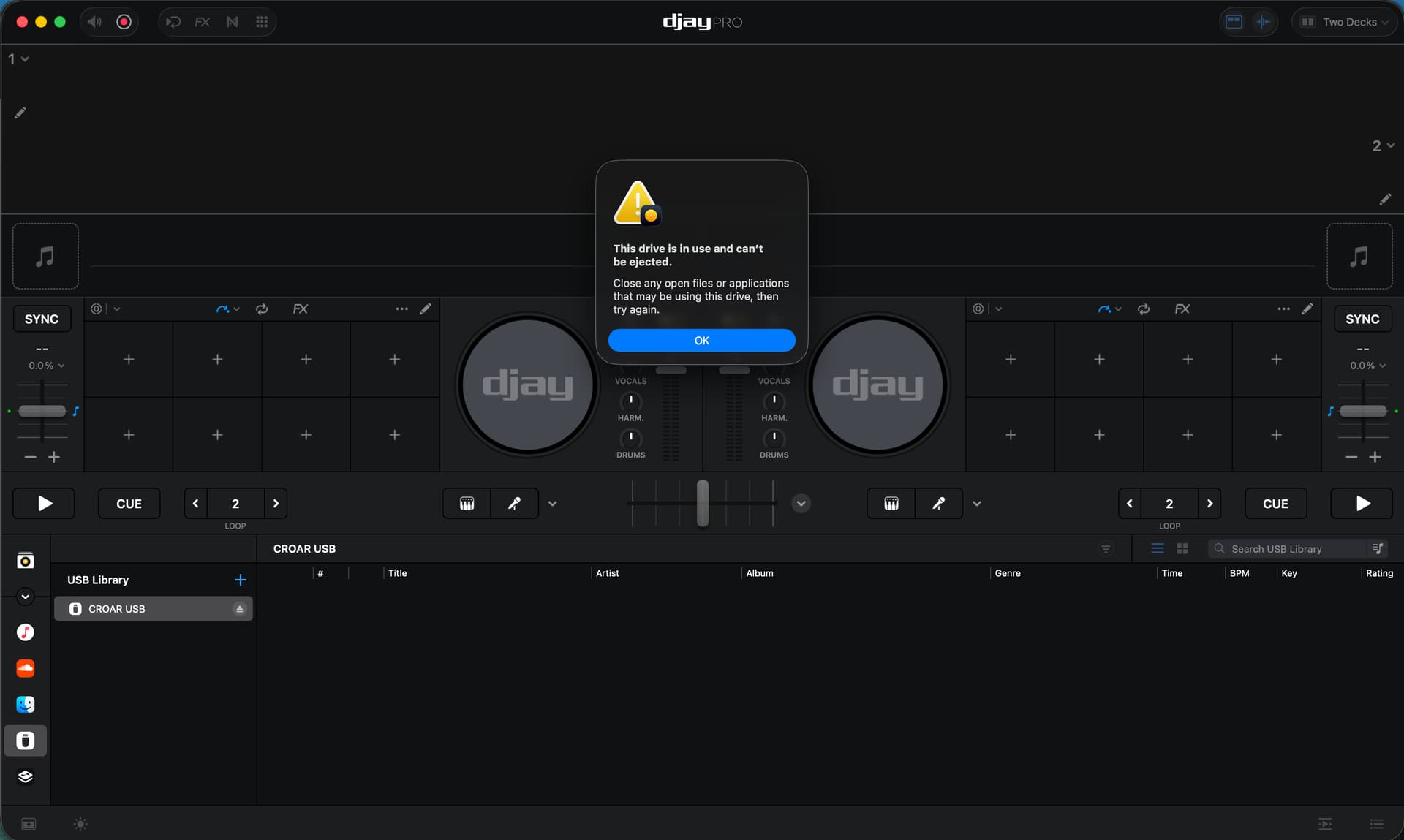Open the sampler grid icon in toolbar

pyautogui.click(x=262, y=22)
